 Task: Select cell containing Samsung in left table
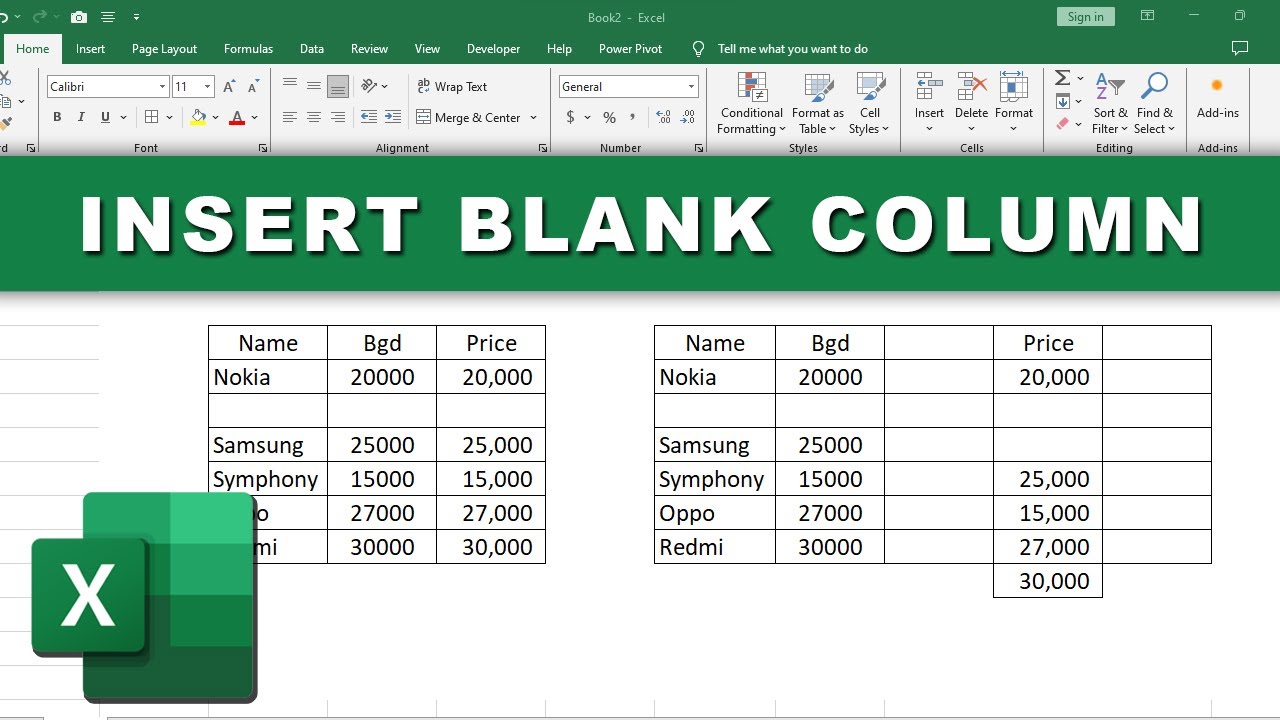point(268,444)
